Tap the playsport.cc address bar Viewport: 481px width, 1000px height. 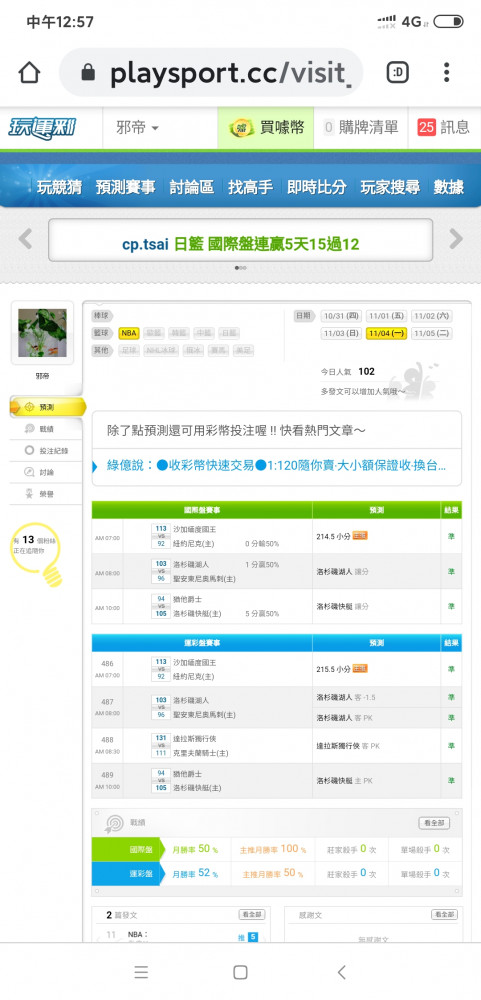click(x=211, y=73)
